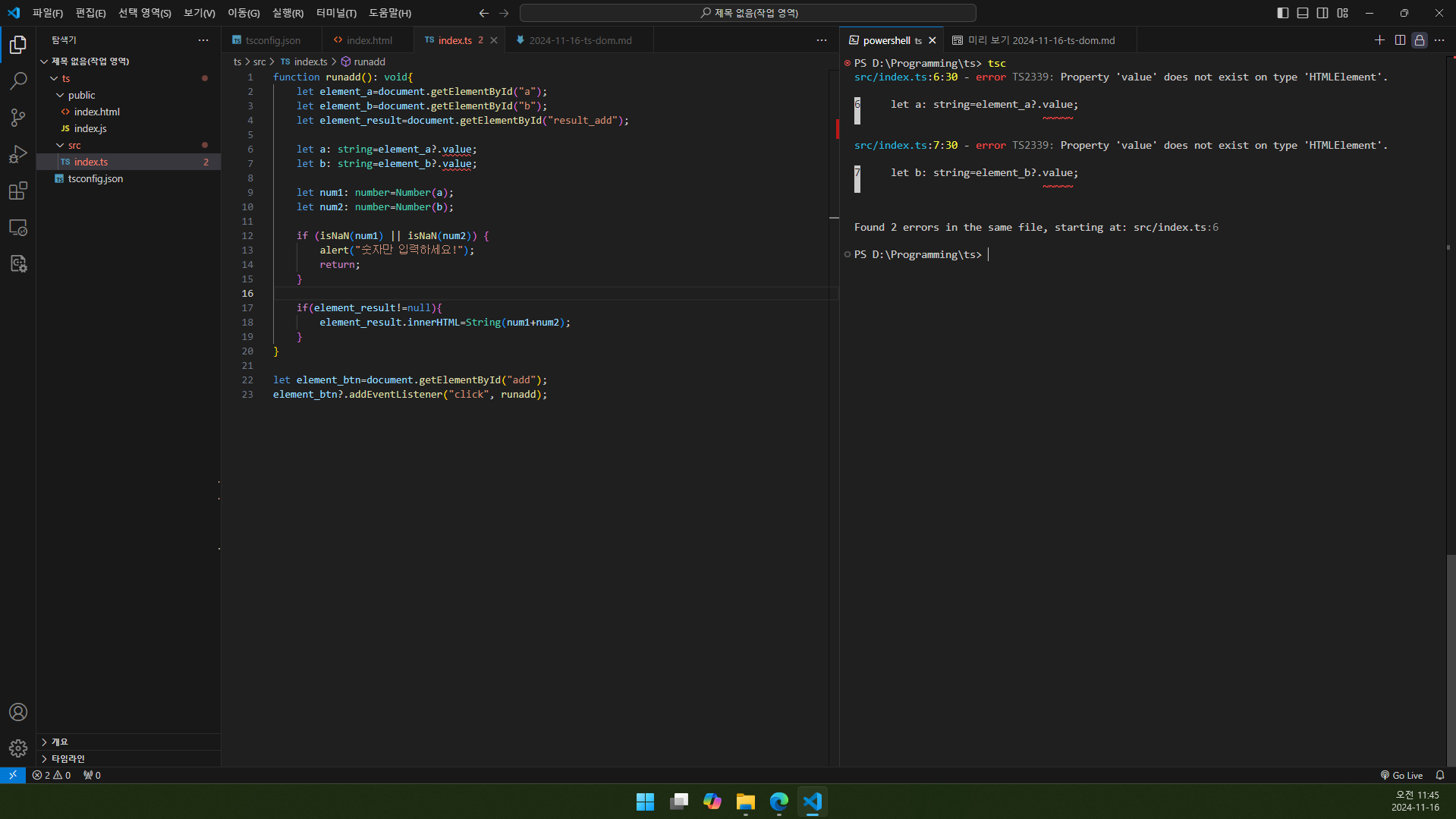
Task: Open Explorer views and more actions menu
Action: (203, 40)
